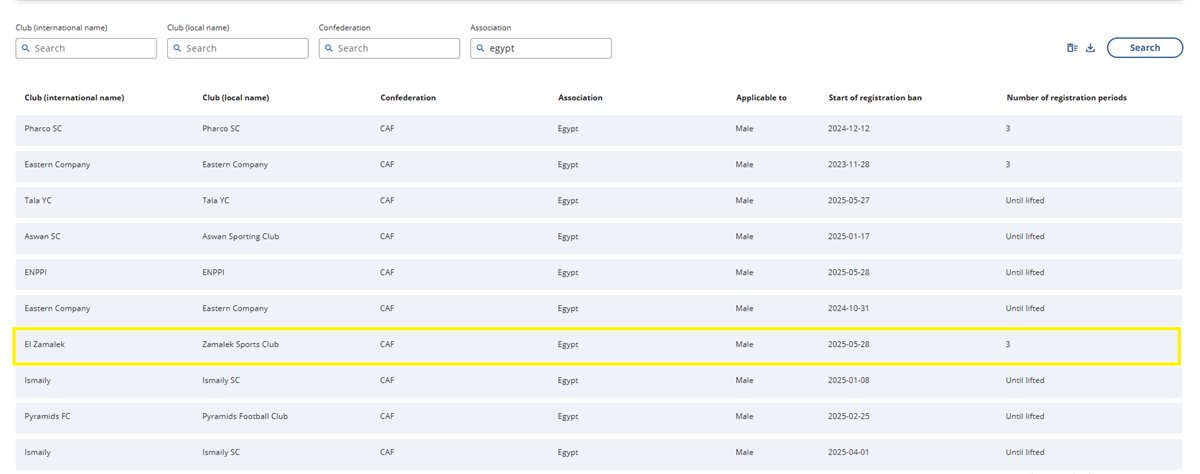Click magnifier icon in Club international name field
Viewport: 1200px width, 474px height.
26,48
